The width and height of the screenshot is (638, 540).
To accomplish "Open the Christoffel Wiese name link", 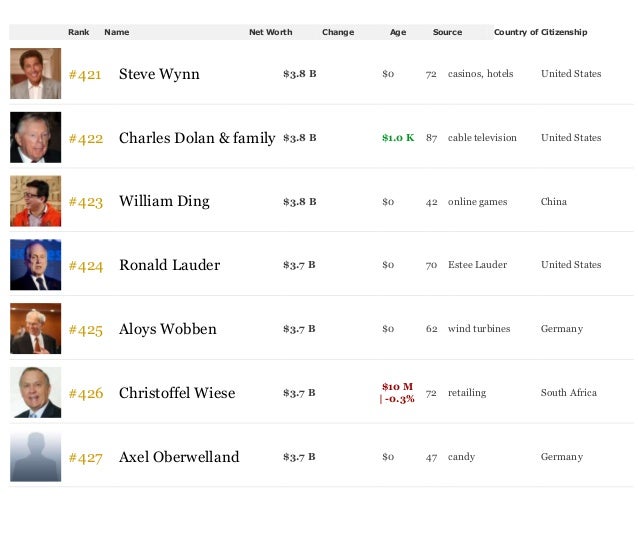I will pos(177,393).
